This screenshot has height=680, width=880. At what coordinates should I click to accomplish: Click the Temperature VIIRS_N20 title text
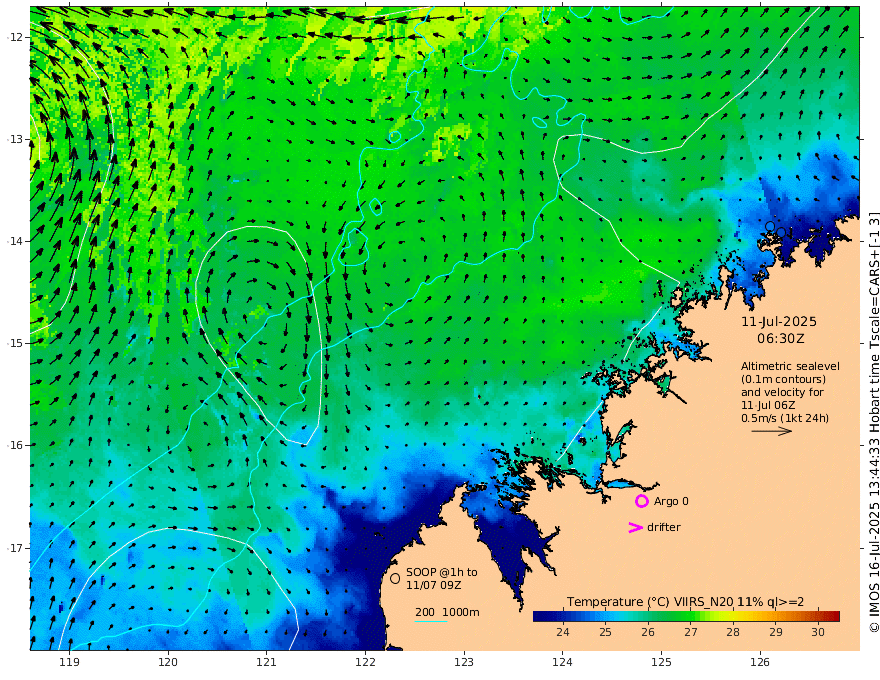pos(685,602)
